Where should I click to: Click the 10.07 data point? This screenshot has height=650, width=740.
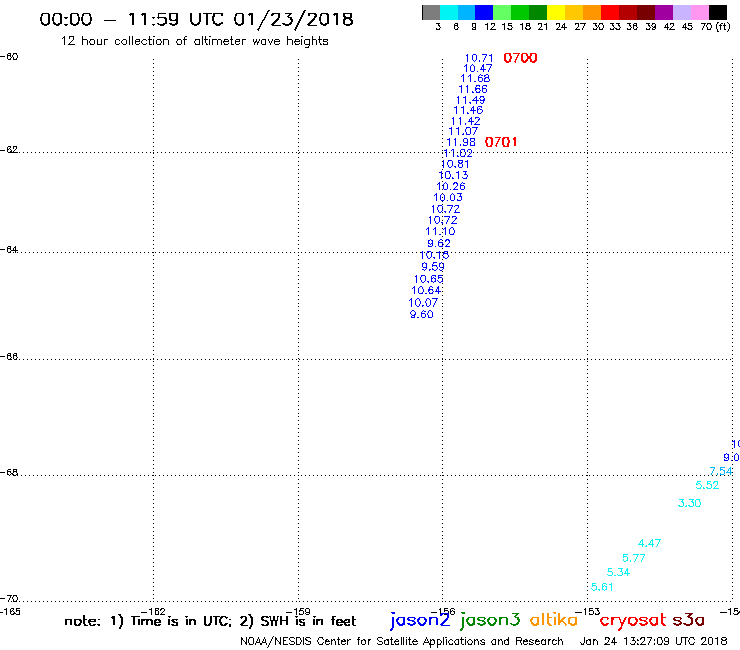coord(423,303)
